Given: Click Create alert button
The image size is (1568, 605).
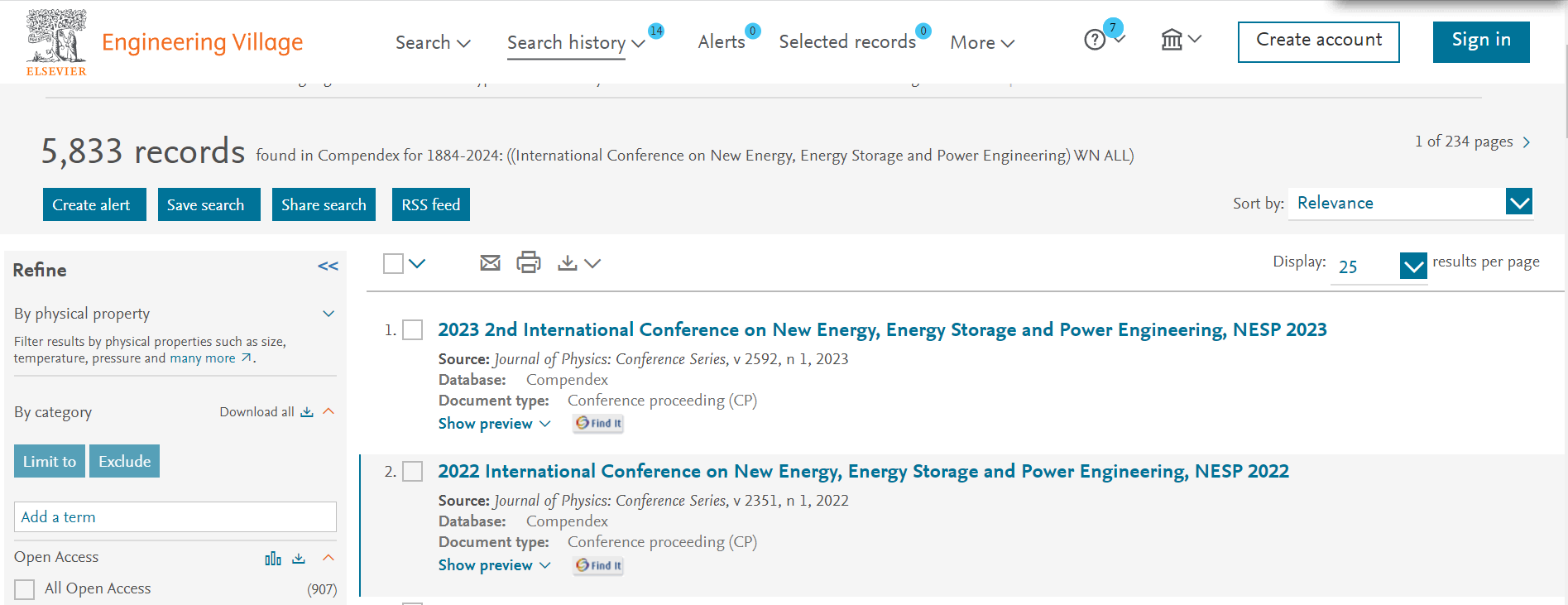Looking at the screenshot, I should [94, 204].
